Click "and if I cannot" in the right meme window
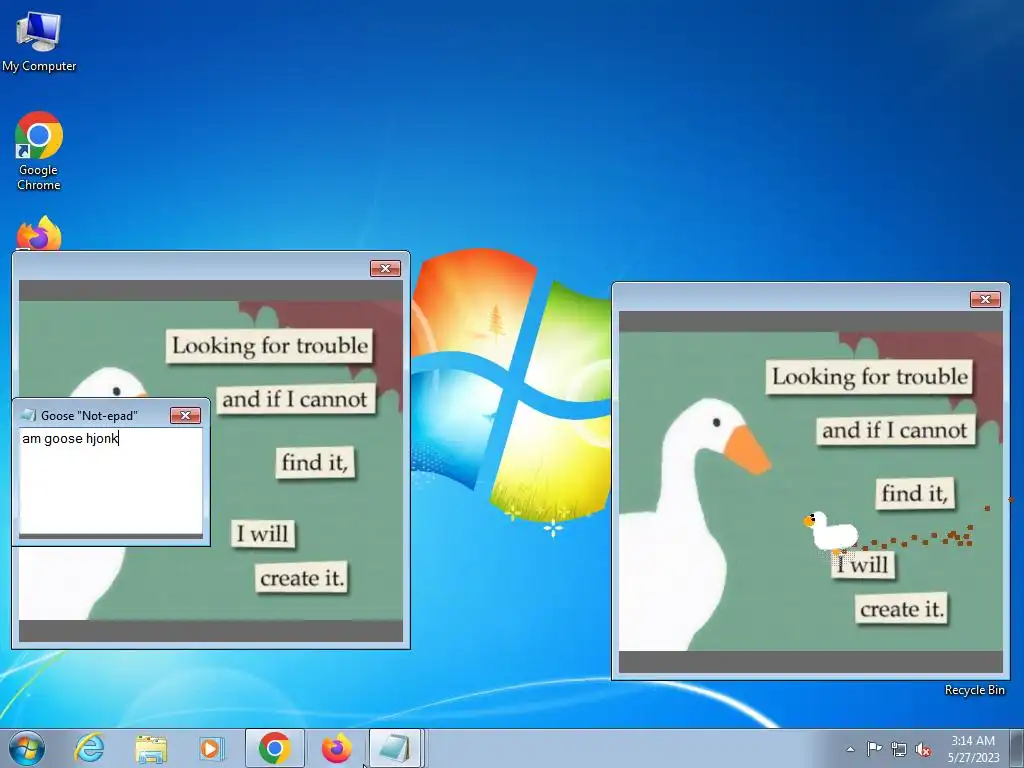This screenshot has height=768, width=1024. click(895, 430)
